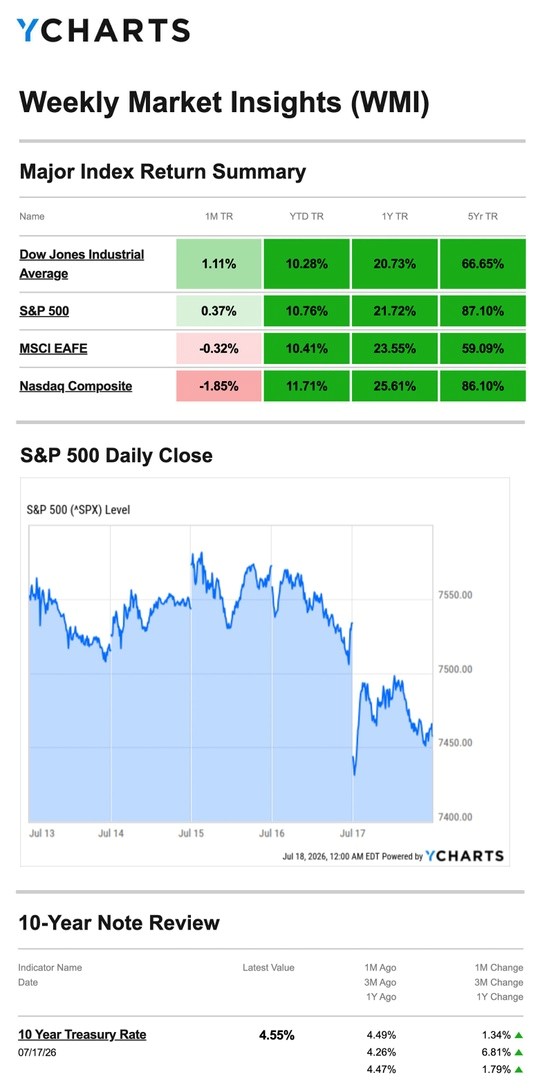540x1088 pixels.
Task: Click the S&P 500 5Yr TR 87.10% cell
Action: coord(482,312)
